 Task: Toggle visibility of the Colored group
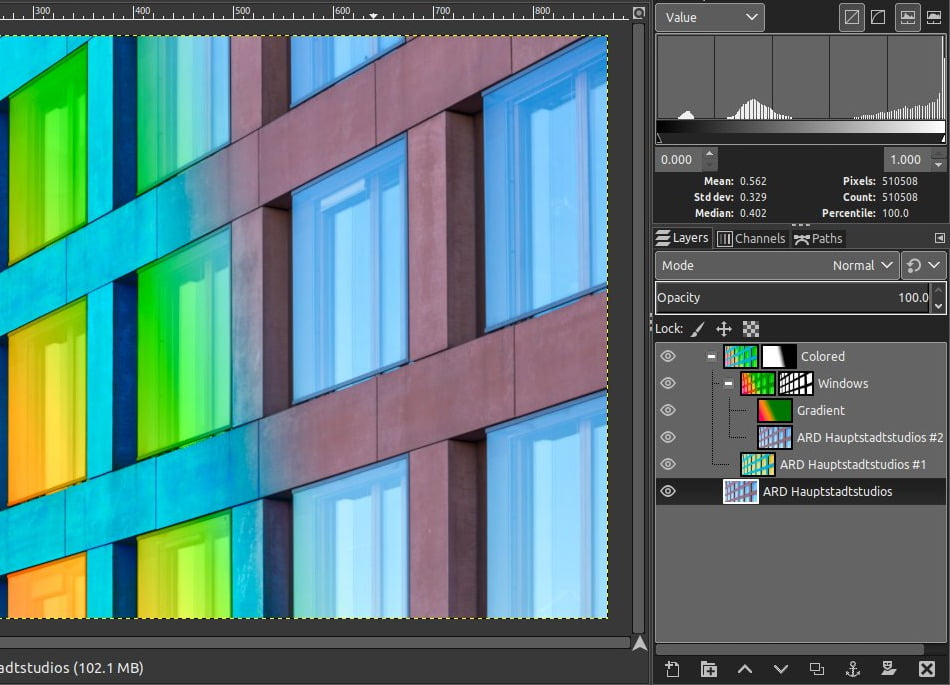point(667,356)
